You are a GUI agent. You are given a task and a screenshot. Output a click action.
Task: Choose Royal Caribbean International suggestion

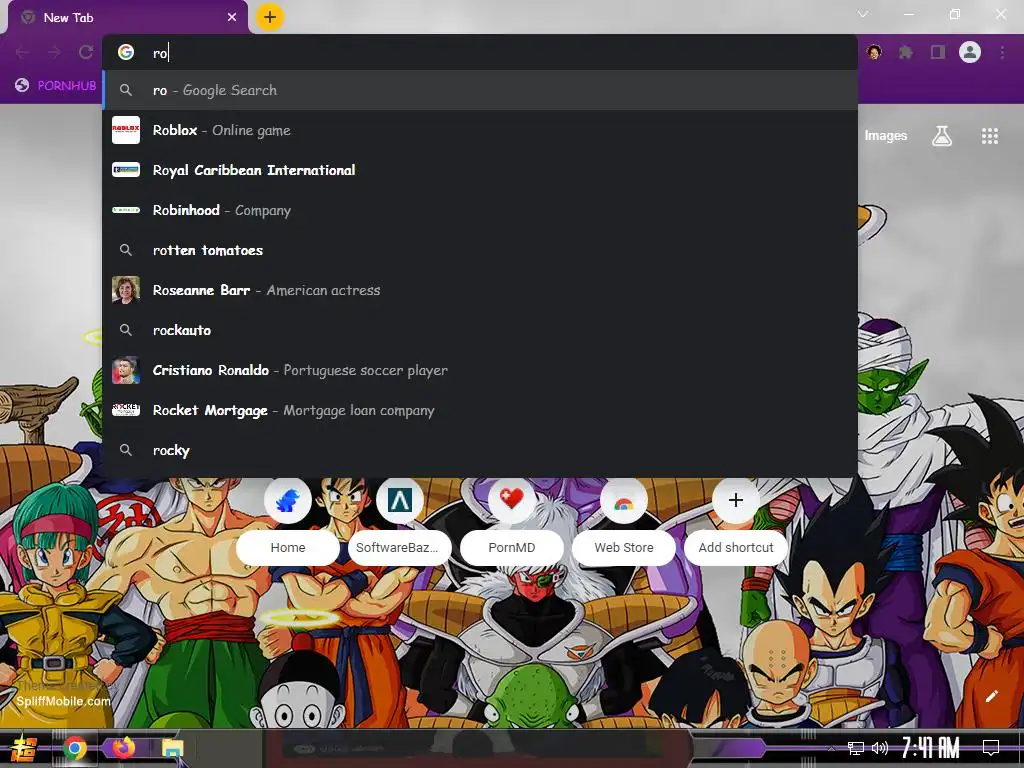pos(480,170)
